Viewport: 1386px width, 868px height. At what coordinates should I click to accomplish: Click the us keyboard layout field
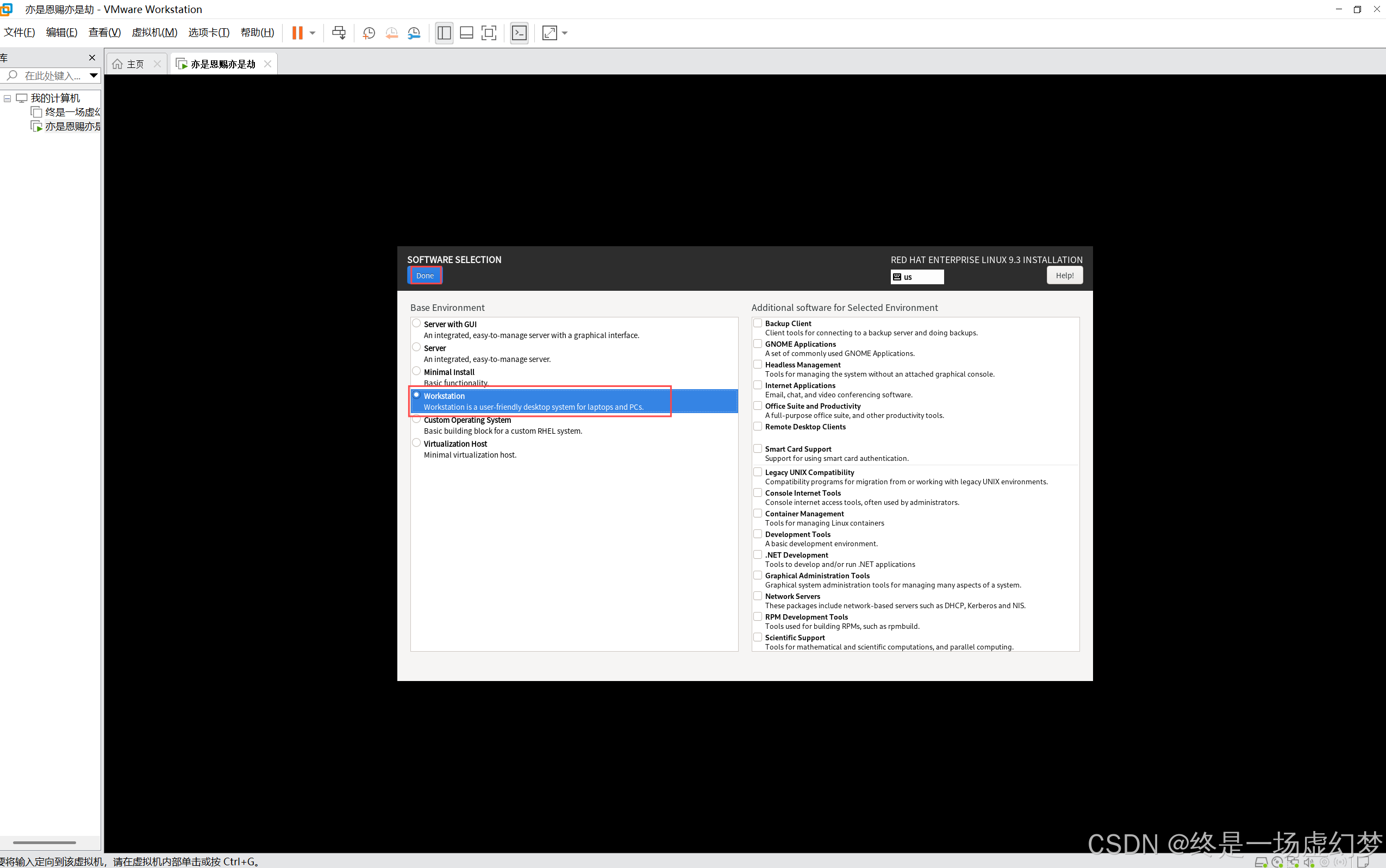click(x=916, y=277)
